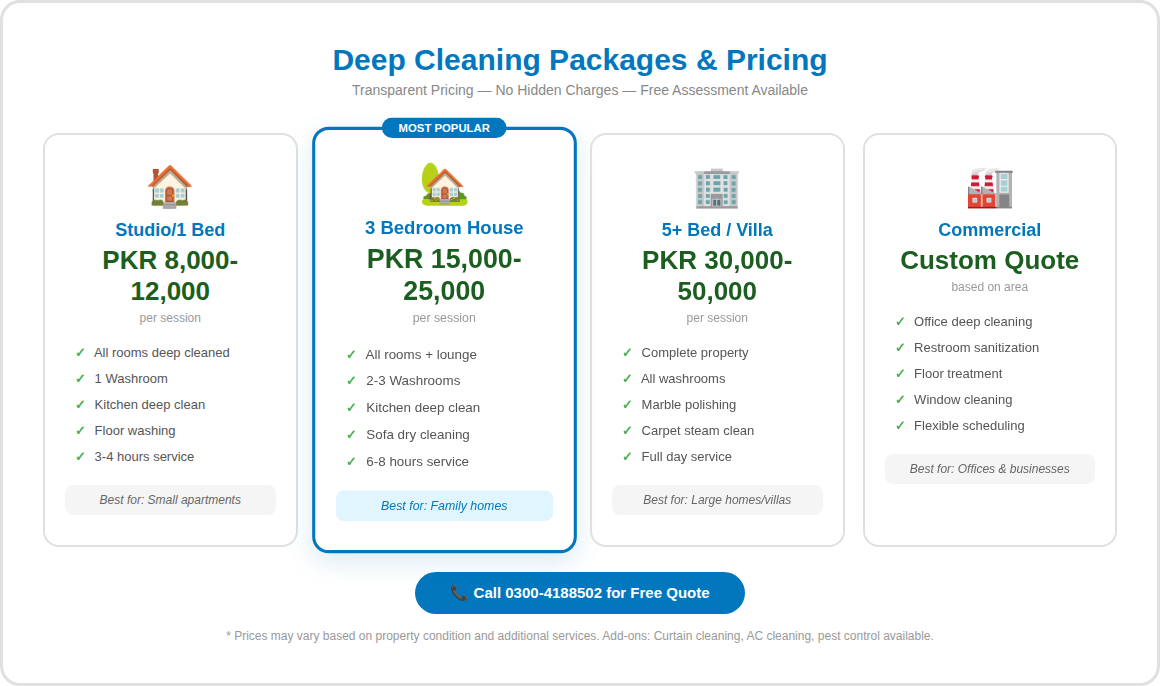
Task: Expand the Studio/1 Bed pricing card
Action: tap(170, 338)
